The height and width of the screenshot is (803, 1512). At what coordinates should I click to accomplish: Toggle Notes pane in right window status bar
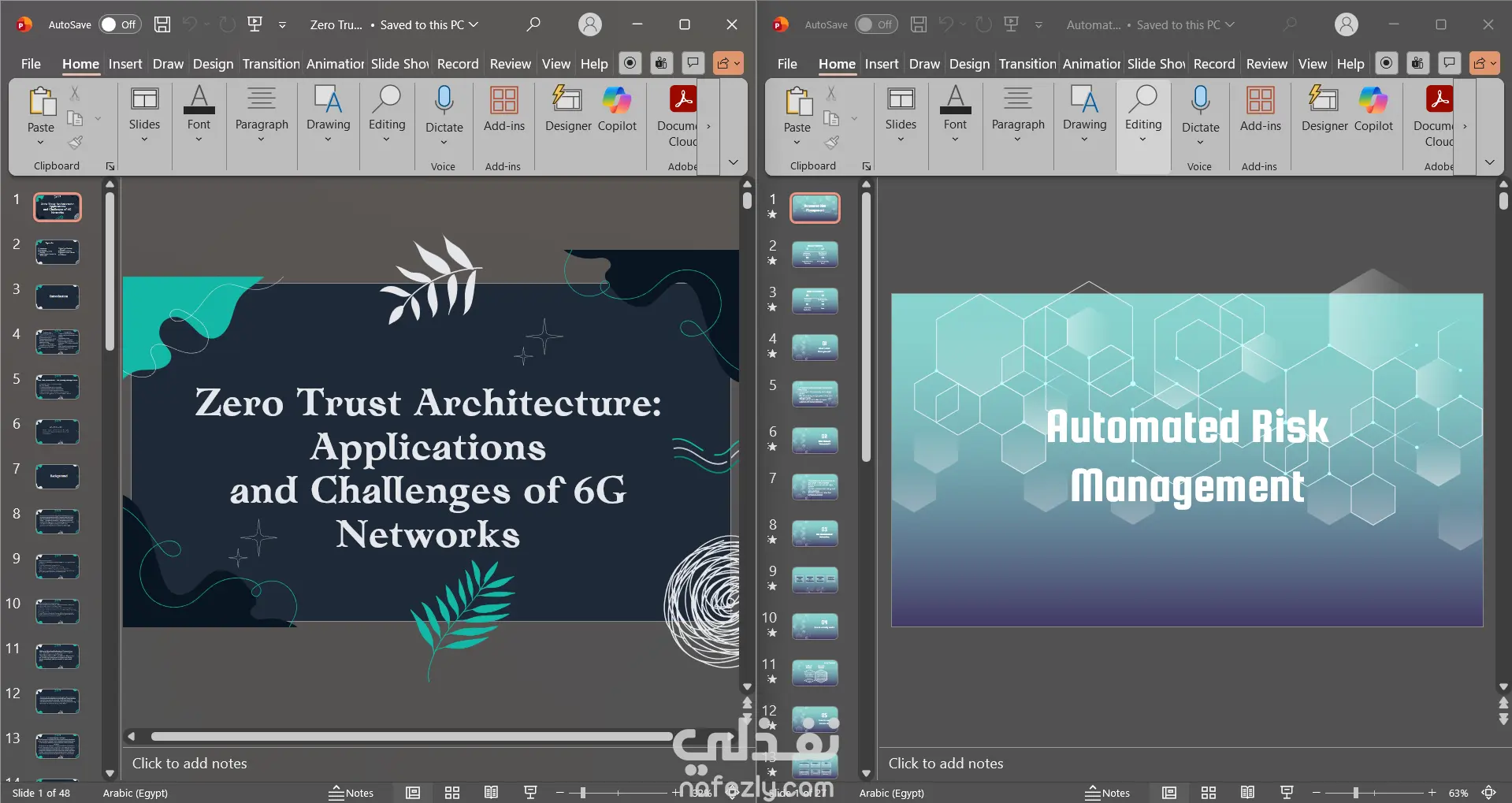coord(1108,793)
